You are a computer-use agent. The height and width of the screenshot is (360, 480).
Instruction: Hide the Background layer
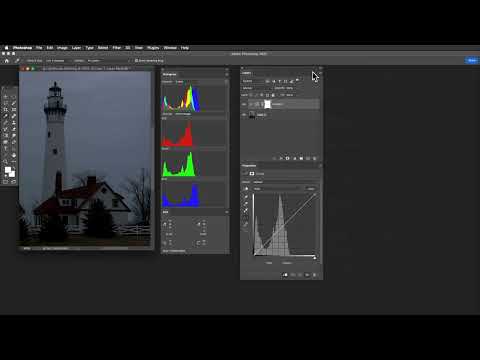point(244,115)
